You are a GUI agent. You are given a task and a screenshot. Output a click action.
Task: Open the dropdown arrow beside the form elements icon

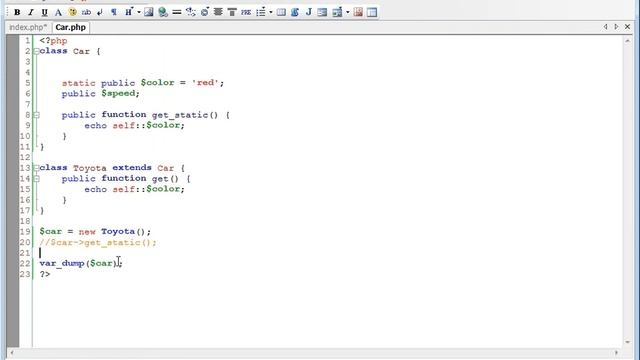coord(347,12)
